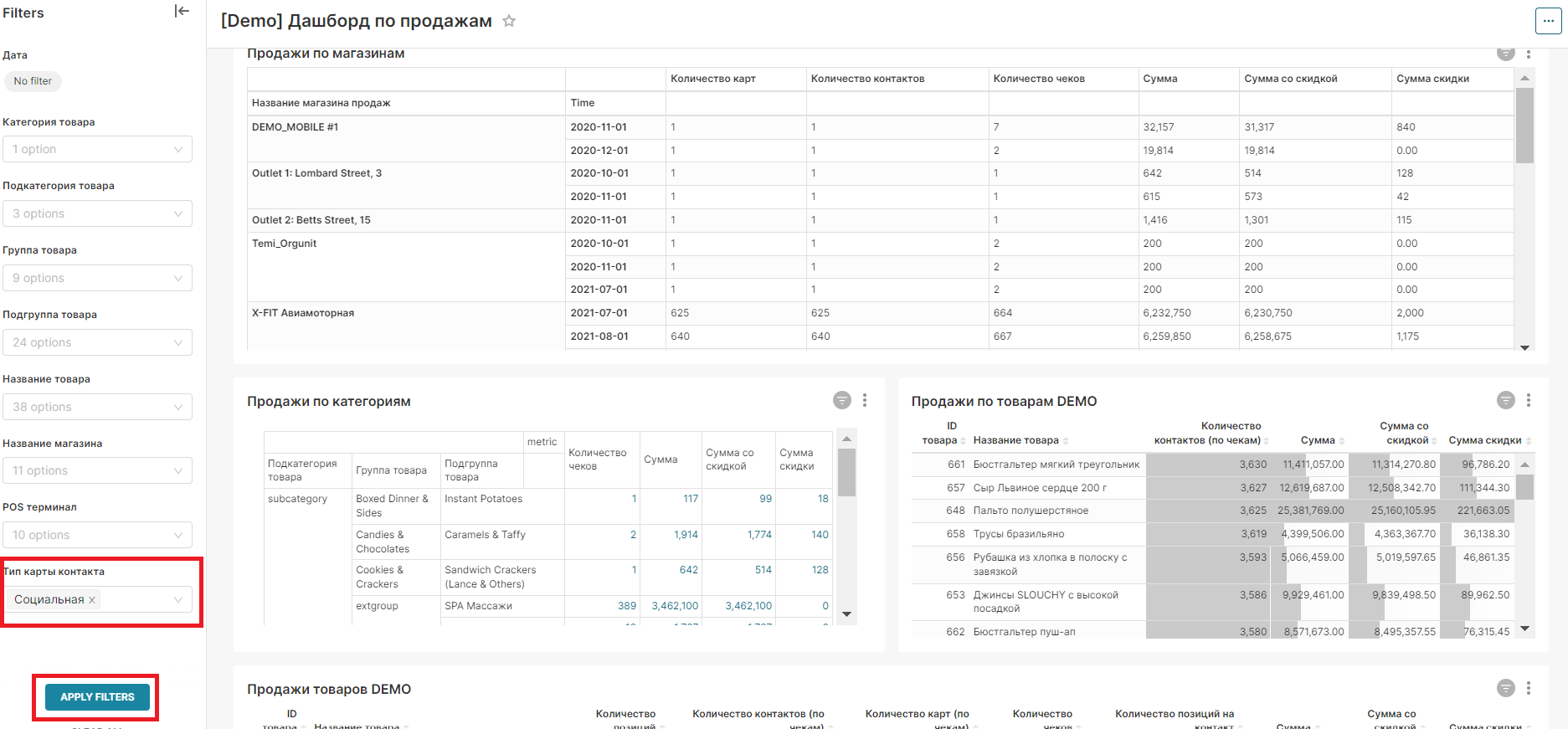
Task: Expand the Категория товара dropdown
Action: pyautogui.click(x=97, y=149)
